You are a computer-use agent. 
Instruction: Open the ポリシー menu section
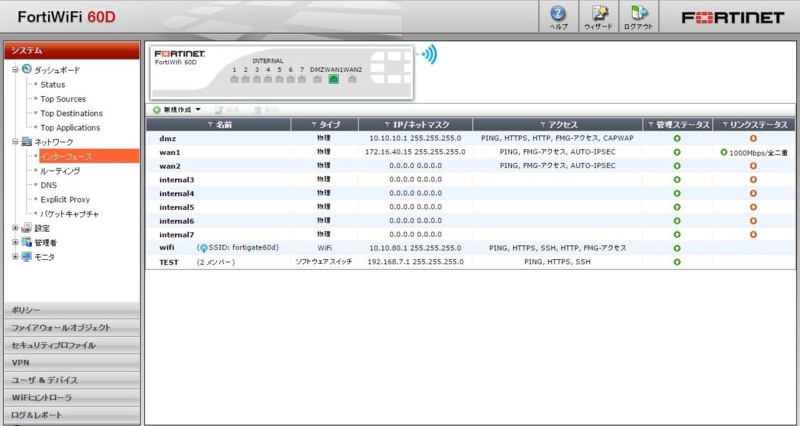(x=72, y=310)
